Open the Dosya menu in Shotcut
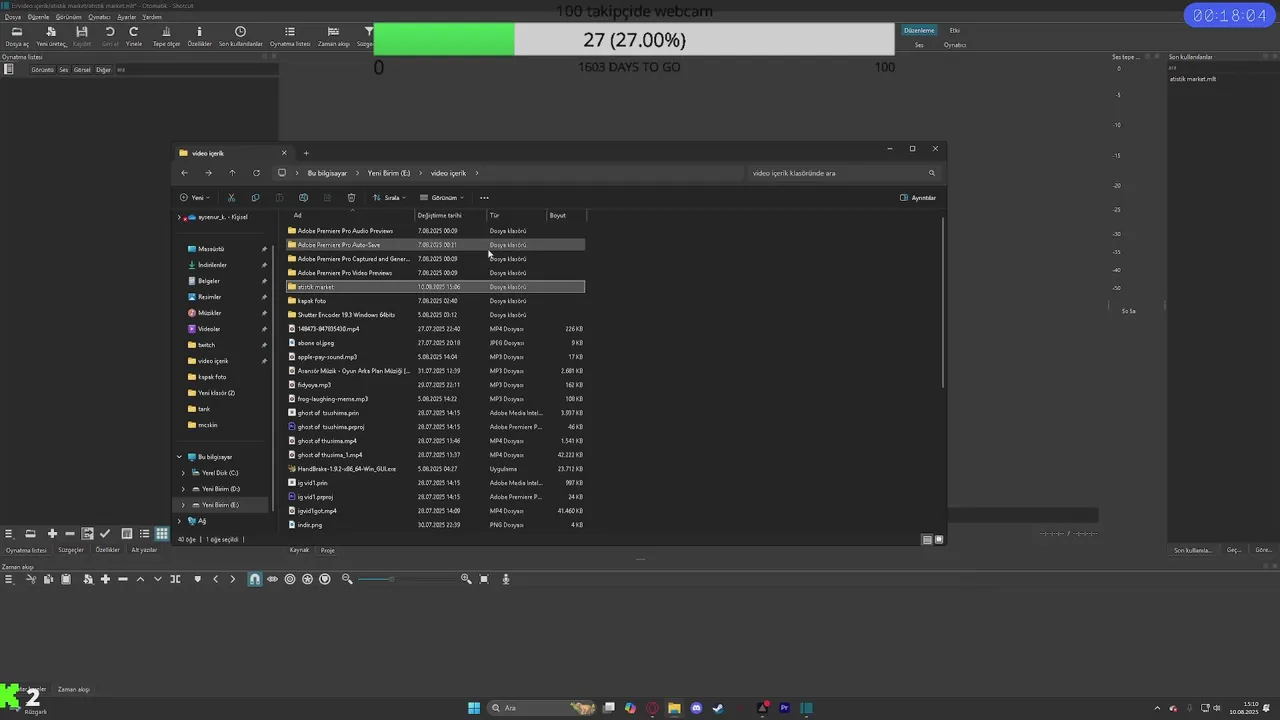The width and height of the screenshot is (1280, 720). [12, 17]
